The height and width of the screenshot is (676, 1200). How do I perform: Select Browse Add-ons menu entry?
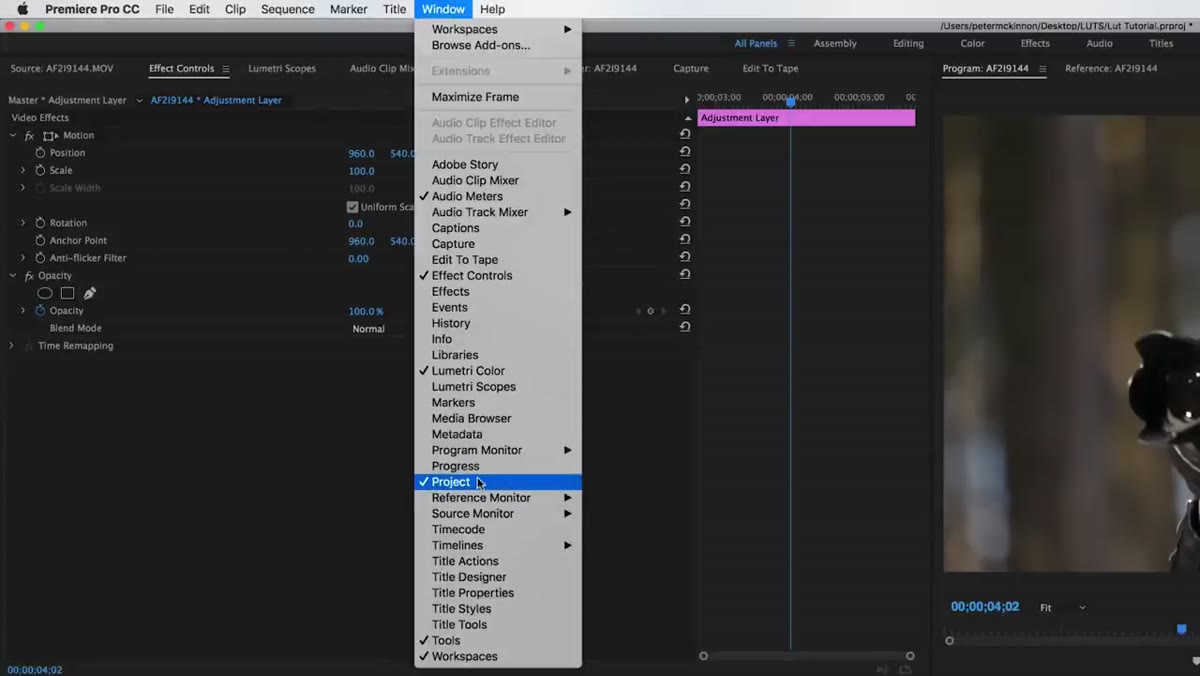tap(498, 45)
